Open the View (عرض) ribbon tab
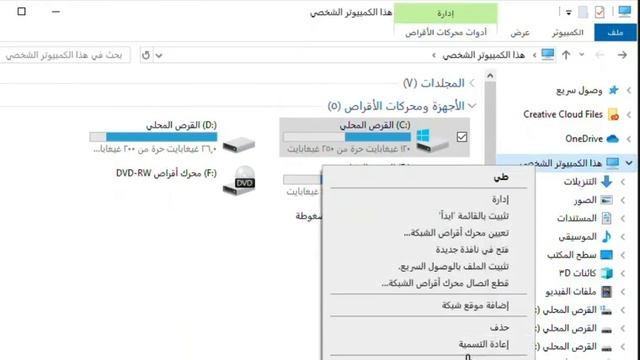The height and width of the screenshot is (360, 640). 520,33
